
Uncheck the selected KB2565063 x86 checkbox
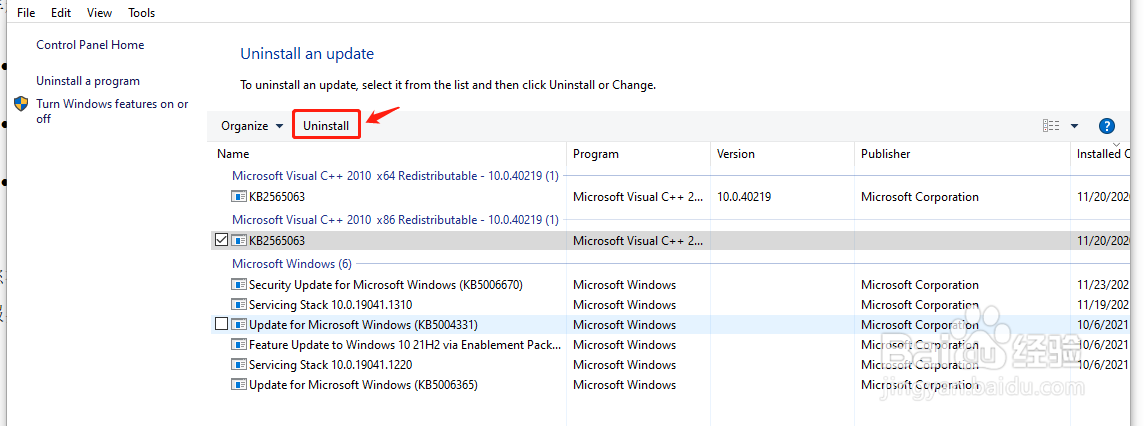click(x=222, y=240)
